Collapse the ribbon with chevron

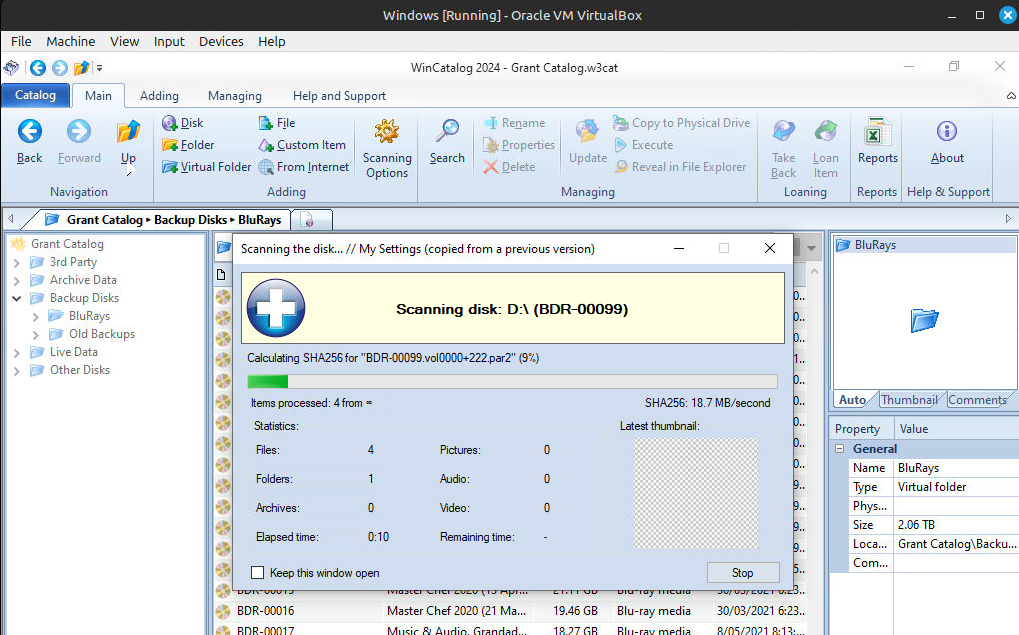coord(1011,96)
